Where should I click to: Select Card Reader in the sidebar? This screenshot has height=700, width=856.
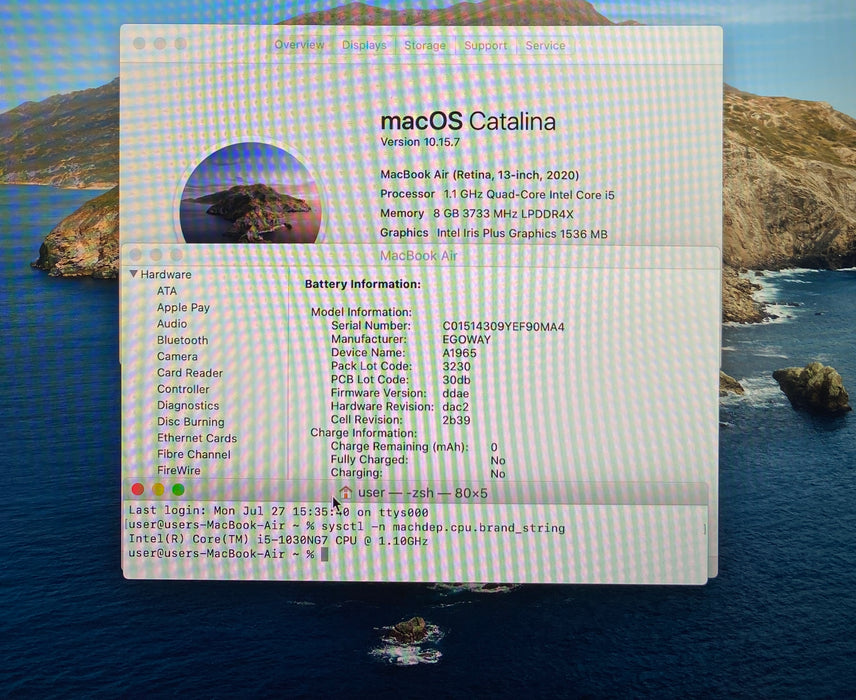pos(190,373)
